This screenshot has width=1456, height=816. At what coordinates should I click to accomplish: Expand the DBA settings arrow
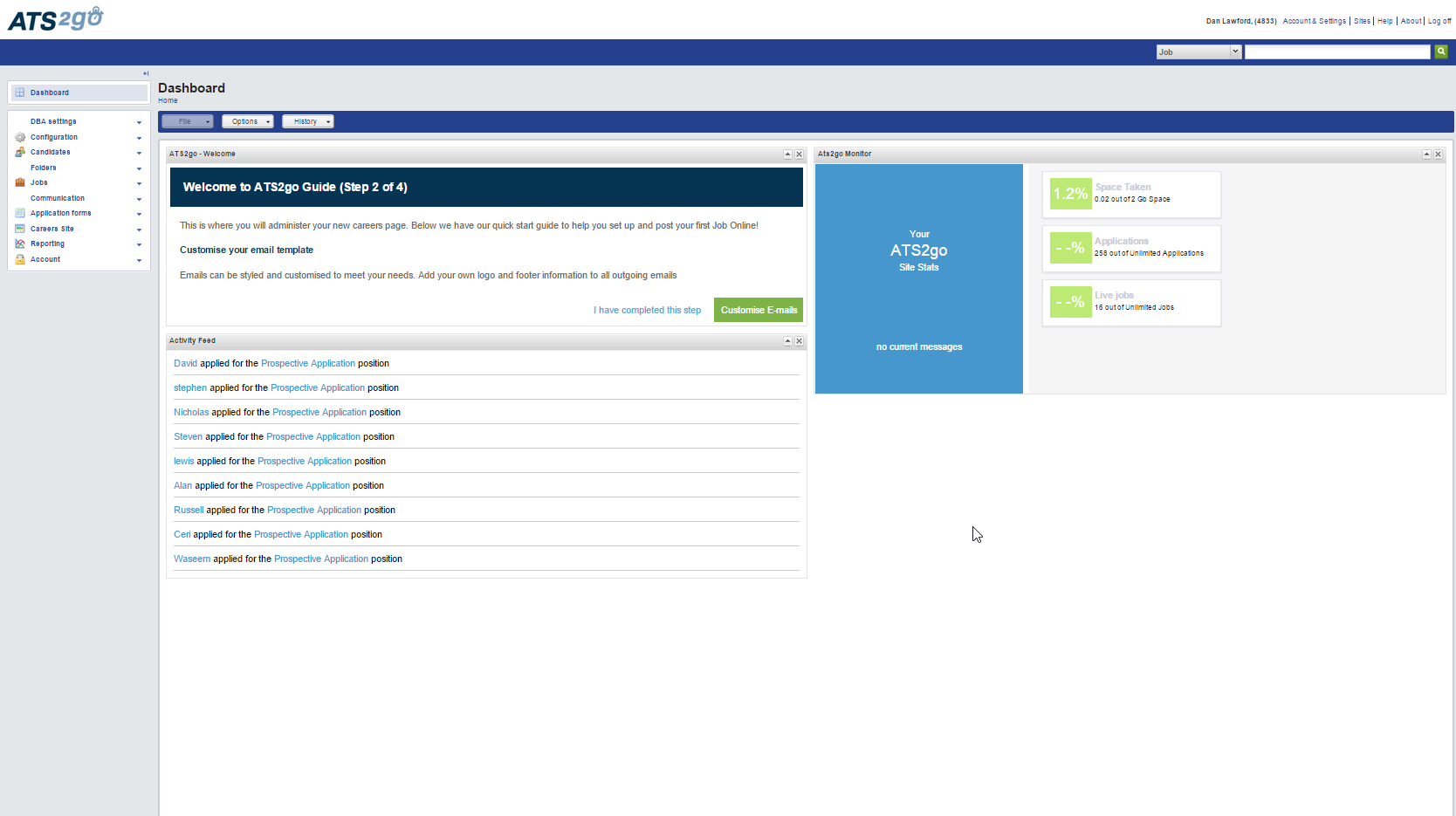(x=139, y=122)
